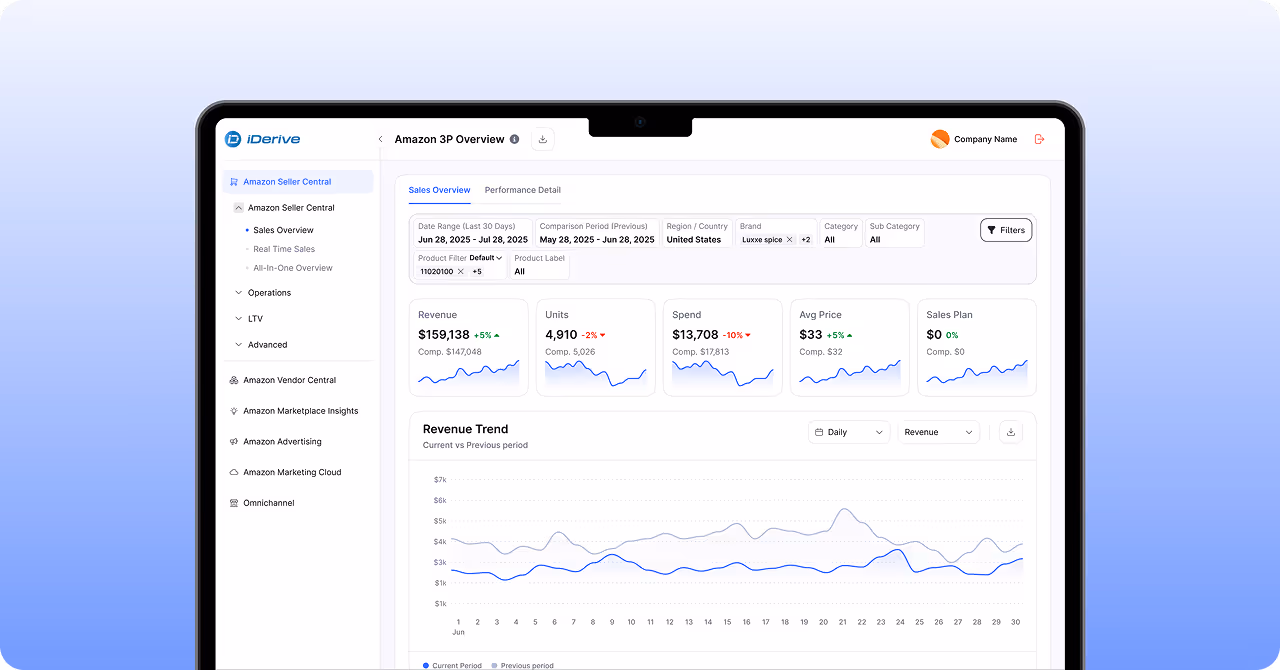Screen dimensions: 1280x670
Task: Click the $159,138 revenue value
Action: [x=444, y=335]
